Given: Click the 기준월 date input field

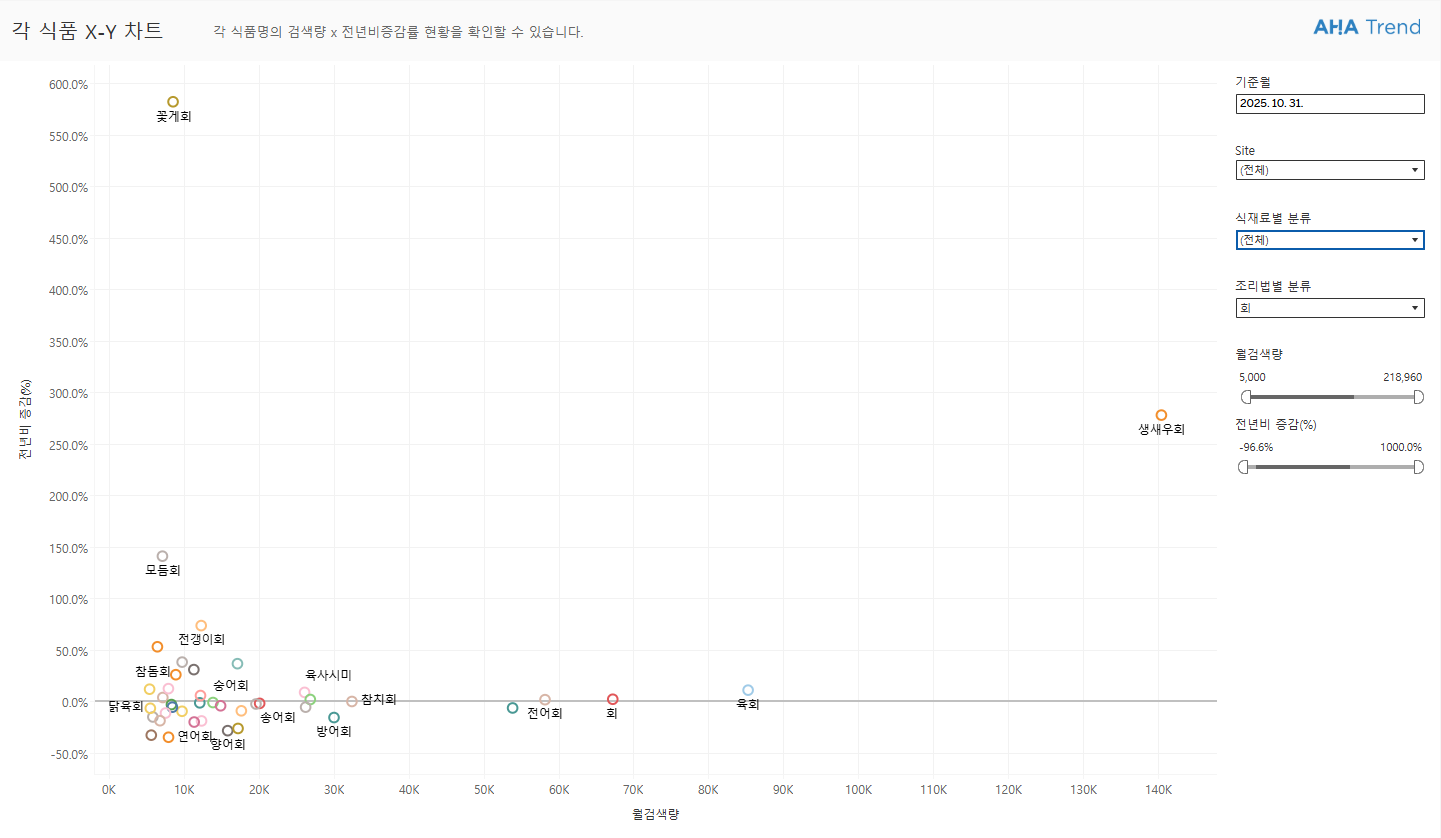Looking at the screenshot, I should tap(1329, 103).
